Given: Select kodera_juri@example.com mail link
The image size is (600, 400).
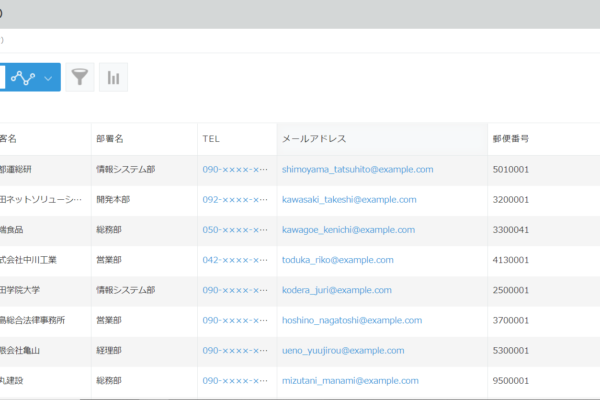Looking at the screenshot, I should (335, 290).
